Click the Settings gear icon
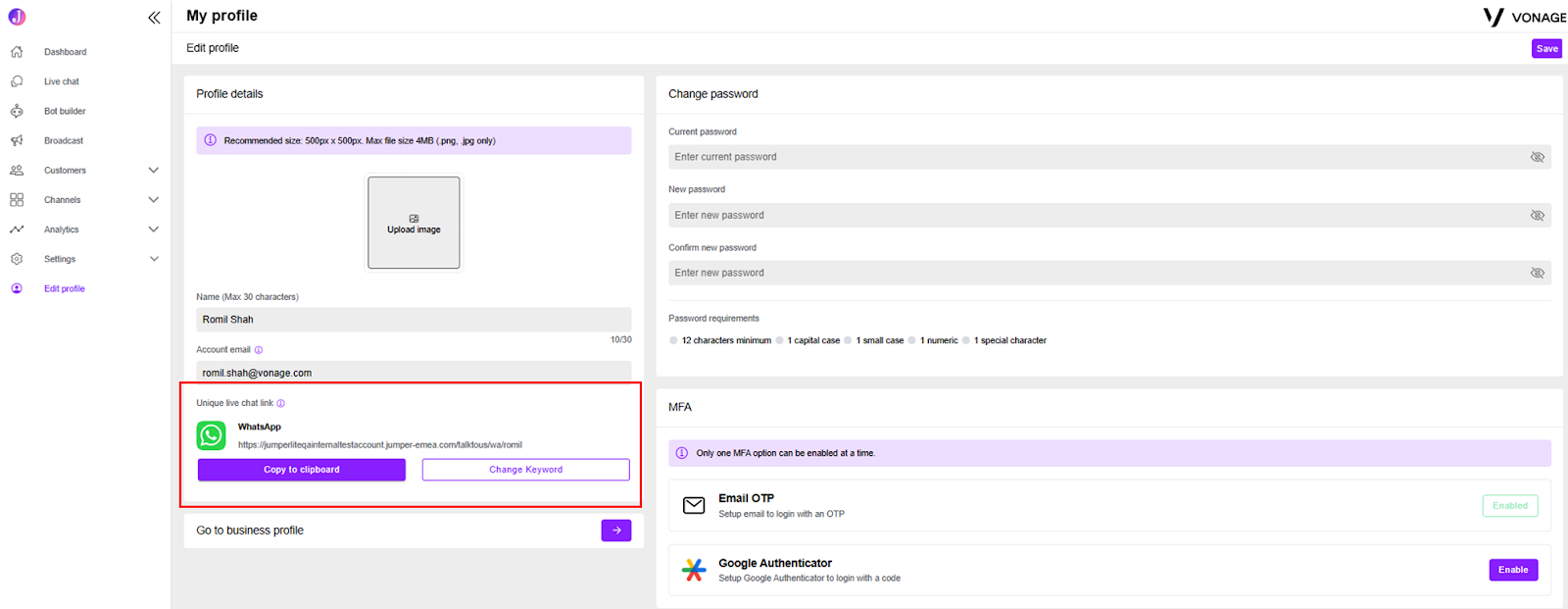The image size is (1568, 609). coord(17,259)
